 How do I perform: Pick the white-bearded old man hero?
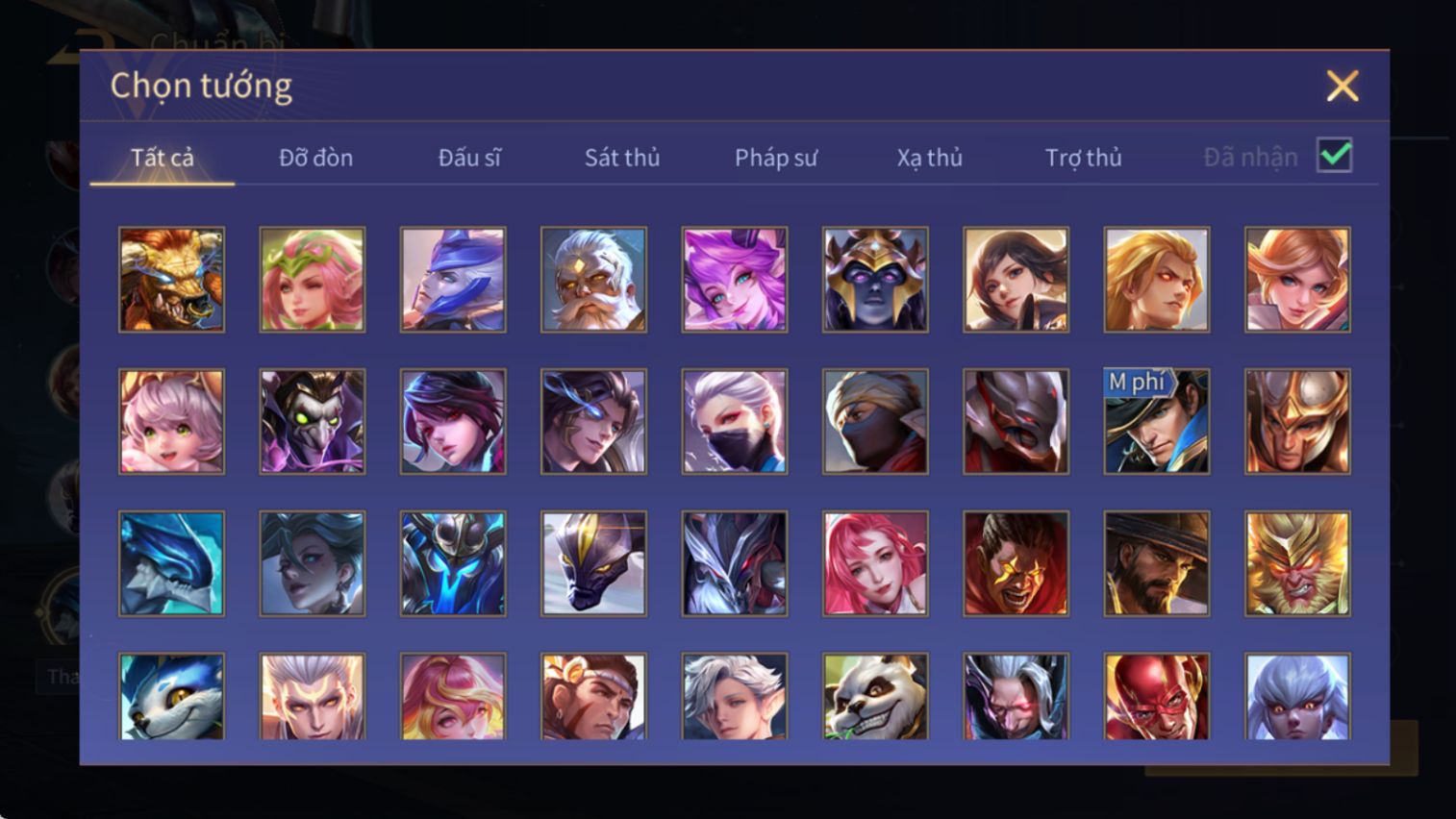click(x=593, y=280)
